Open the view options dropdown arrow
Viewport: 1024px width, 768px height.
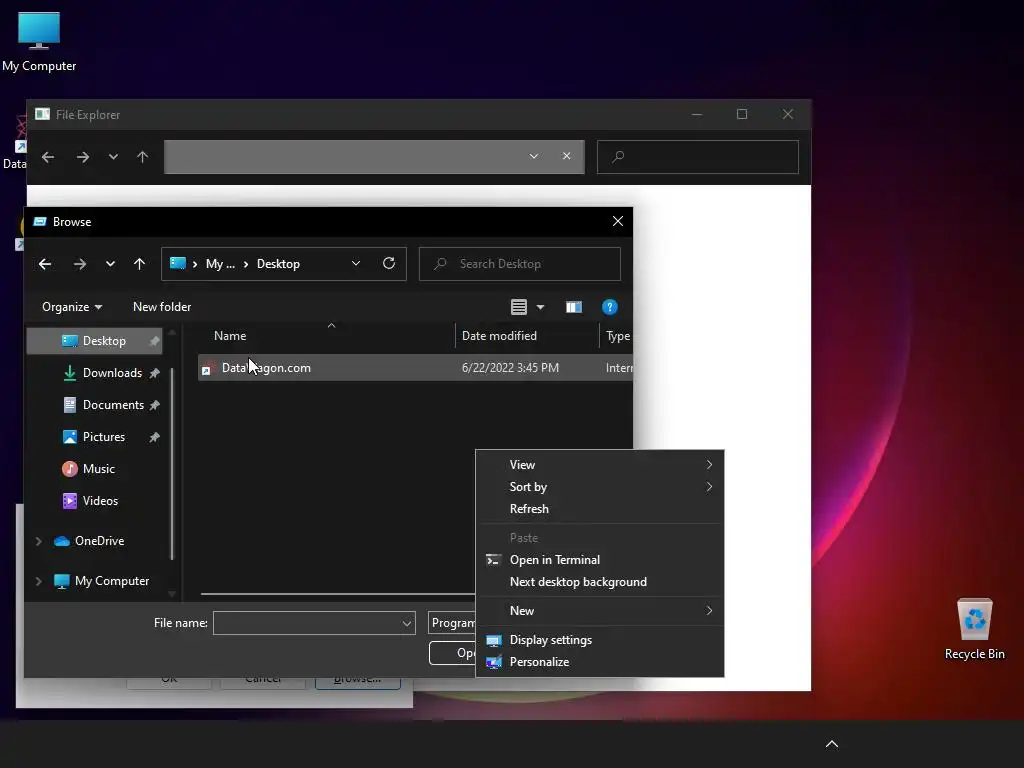tap(540, 307)
